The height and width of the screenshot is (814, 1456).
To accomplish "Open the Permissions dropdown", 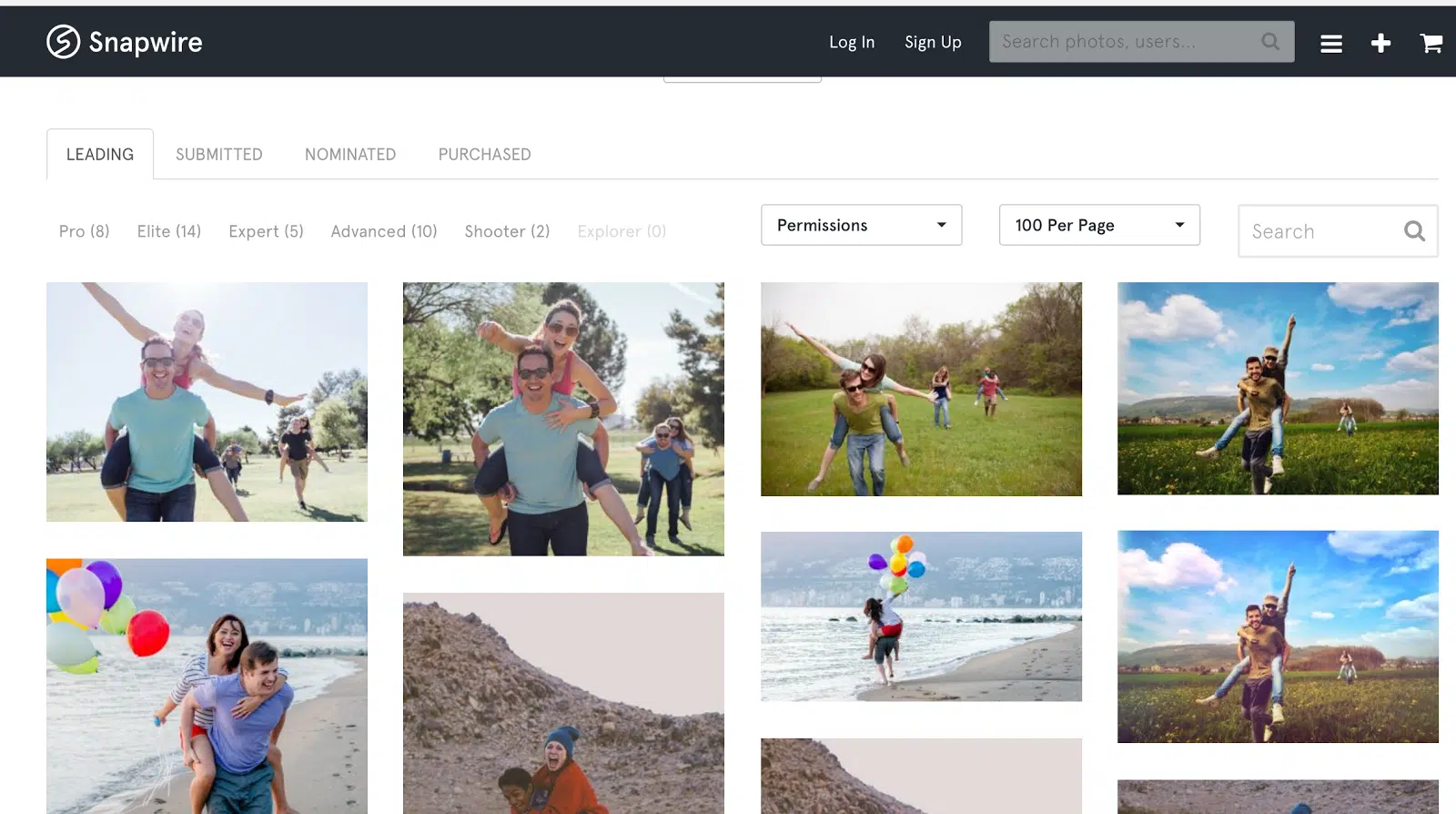I will [861, 225].
